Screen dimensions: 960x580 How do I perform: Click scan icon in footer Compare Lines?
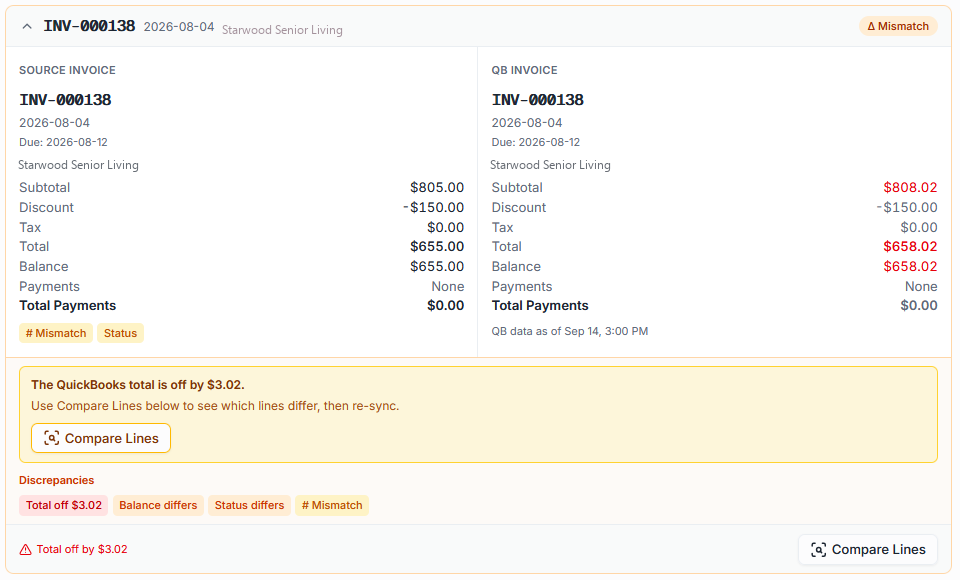point(819,549)
